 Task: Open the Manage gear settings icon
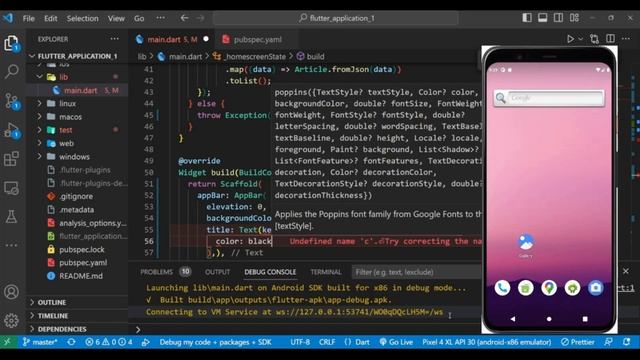[11, 320]
